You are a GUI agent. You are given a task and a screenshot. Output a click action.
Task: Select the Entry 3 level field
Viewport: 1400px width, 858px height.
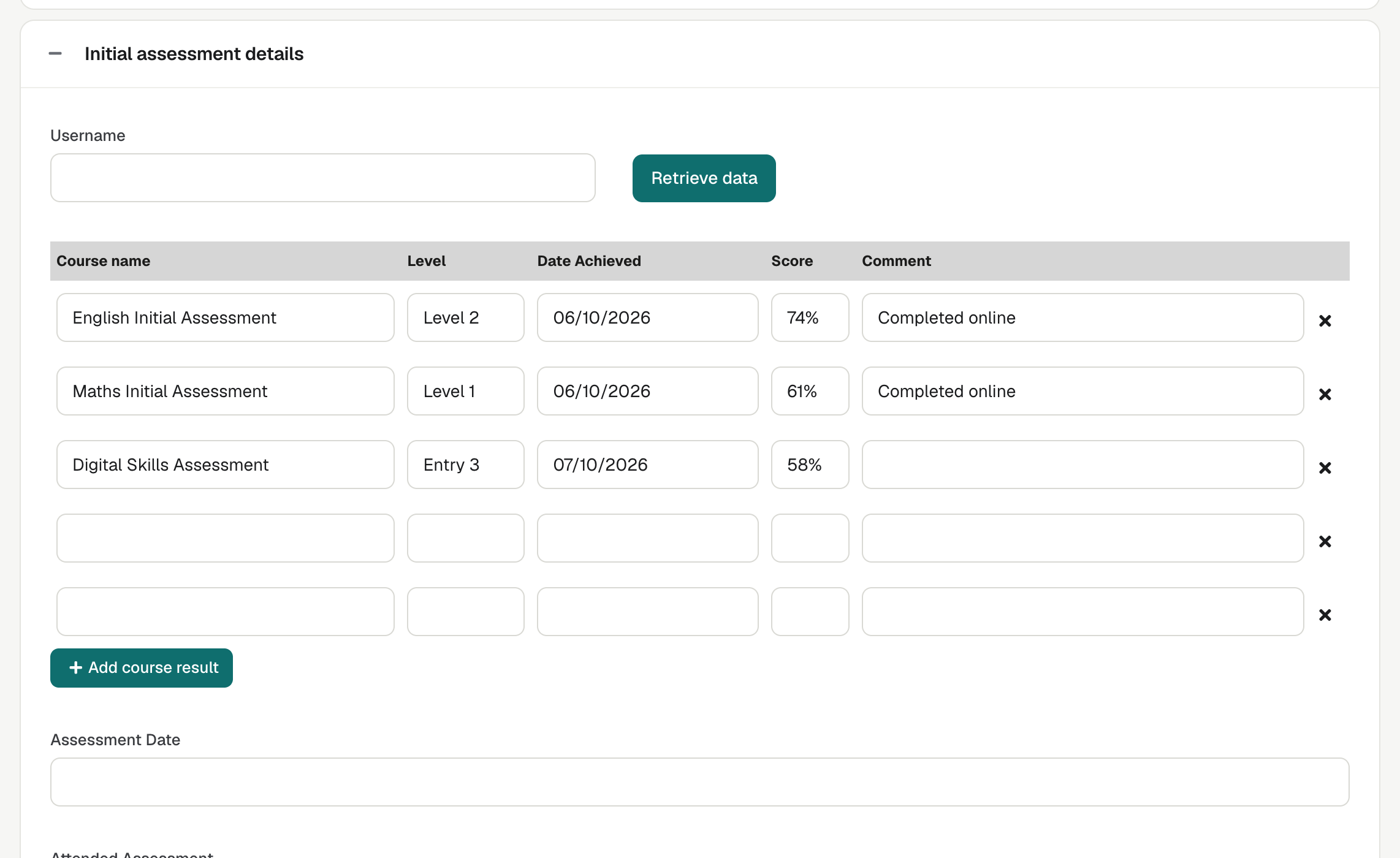pyautogui.click(x=466, y=465)
